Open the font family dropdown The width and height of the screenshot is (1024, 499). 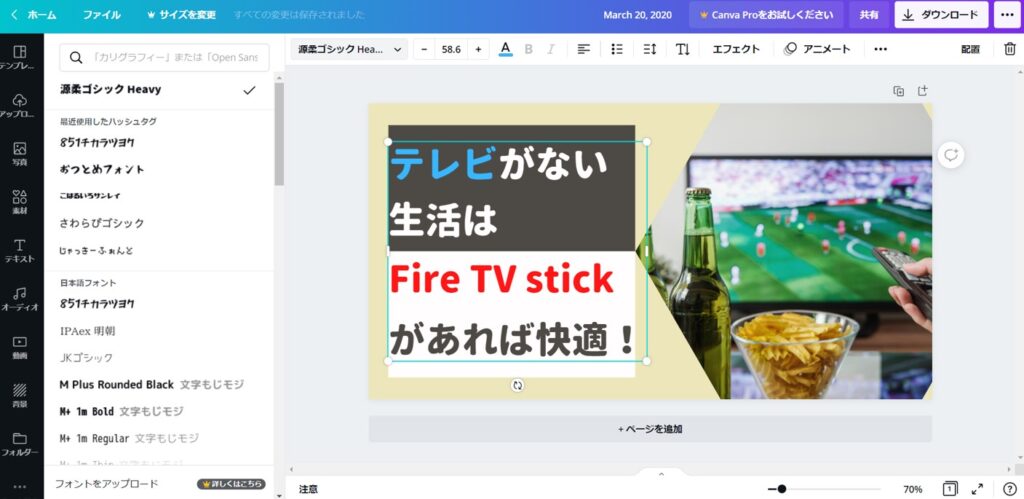(349, 49)
